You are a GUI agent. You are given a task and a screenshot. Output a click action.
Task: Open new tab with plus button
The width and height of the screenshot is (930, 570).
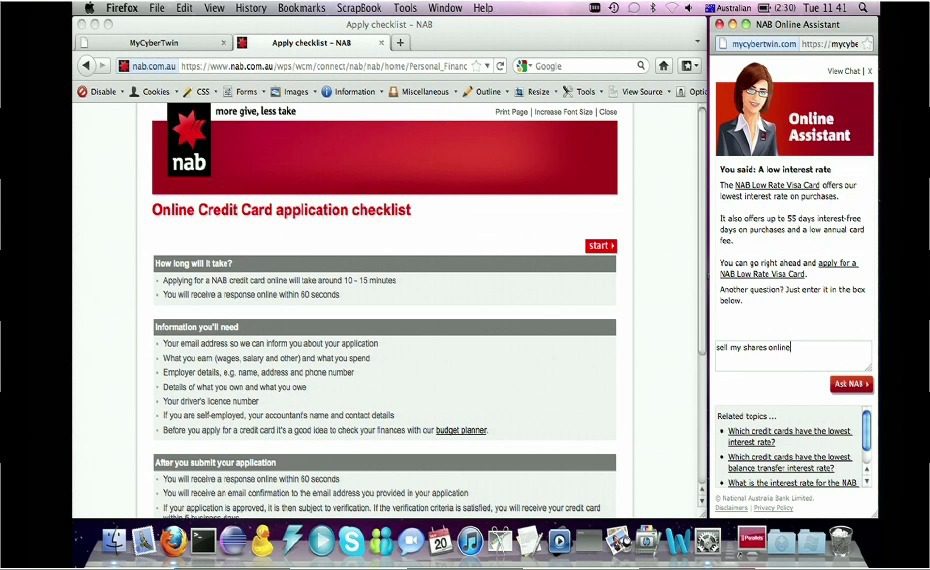click(400, 43)
